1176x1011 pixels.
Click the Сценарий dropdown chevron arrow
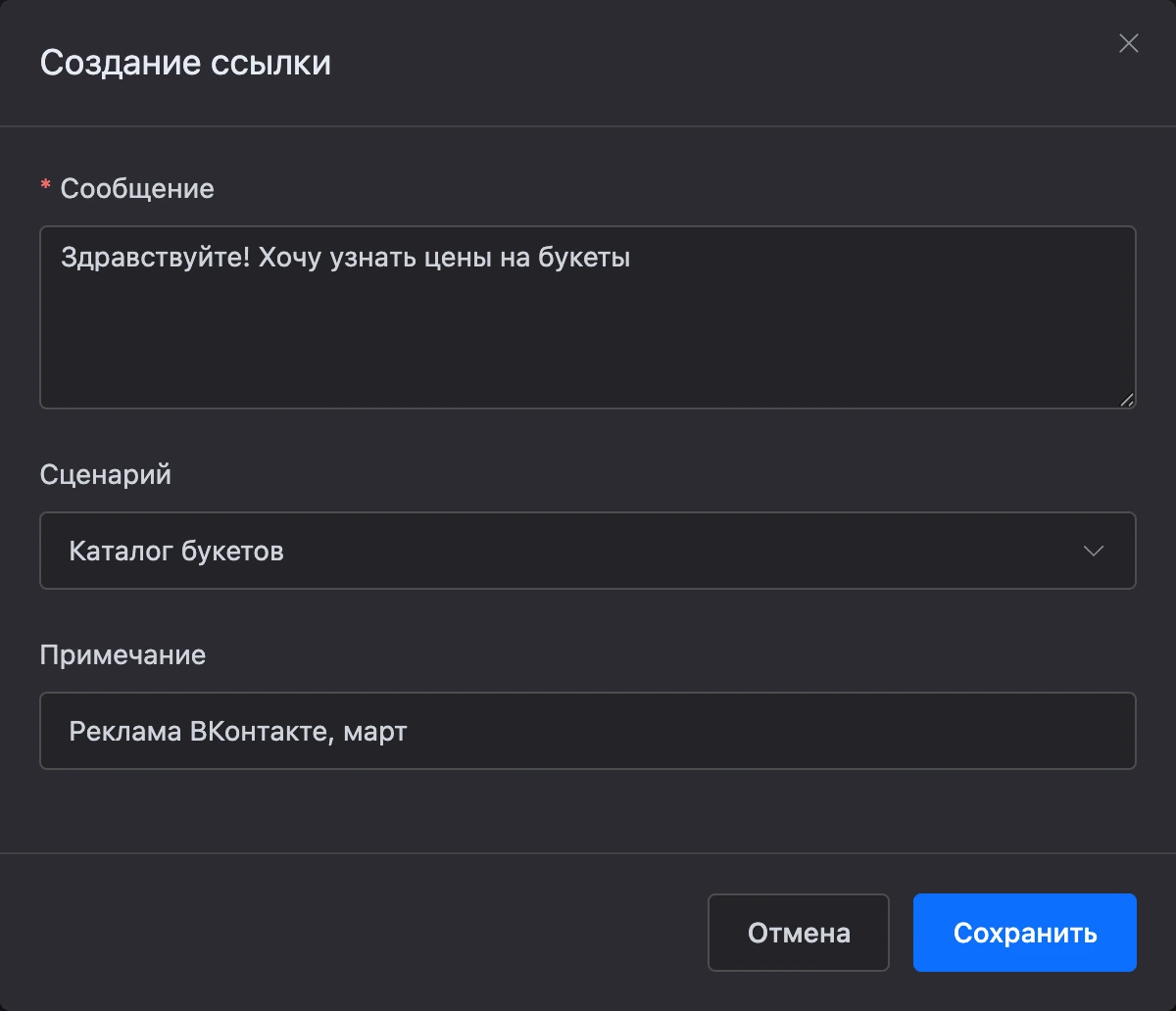coord(1094,551)
